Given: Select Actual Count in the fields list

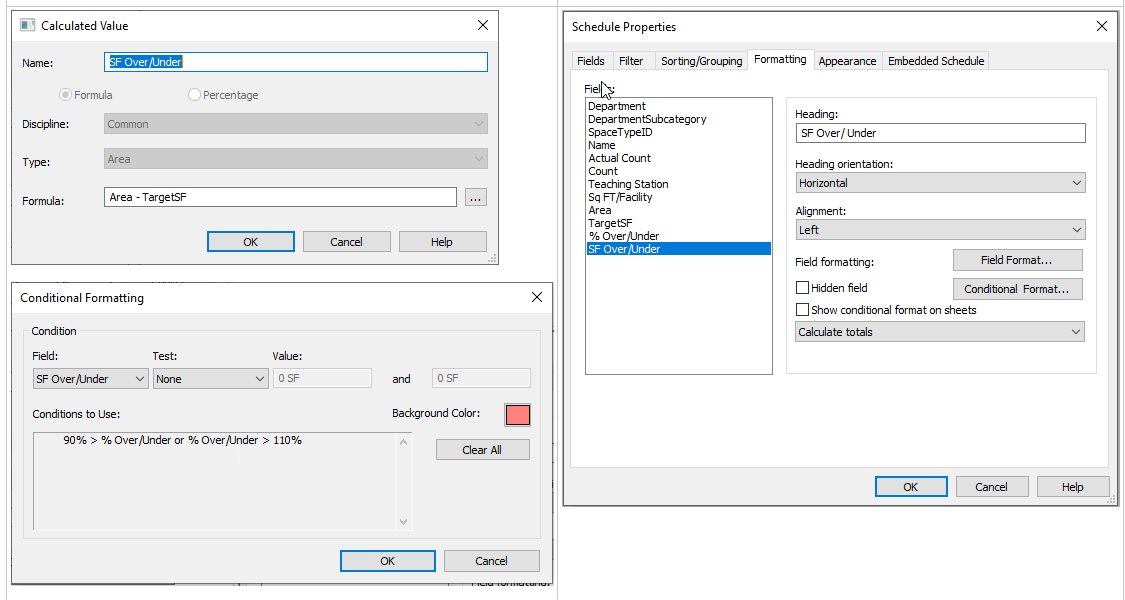Looking at the screenshot, I should (x=619, y=158).
